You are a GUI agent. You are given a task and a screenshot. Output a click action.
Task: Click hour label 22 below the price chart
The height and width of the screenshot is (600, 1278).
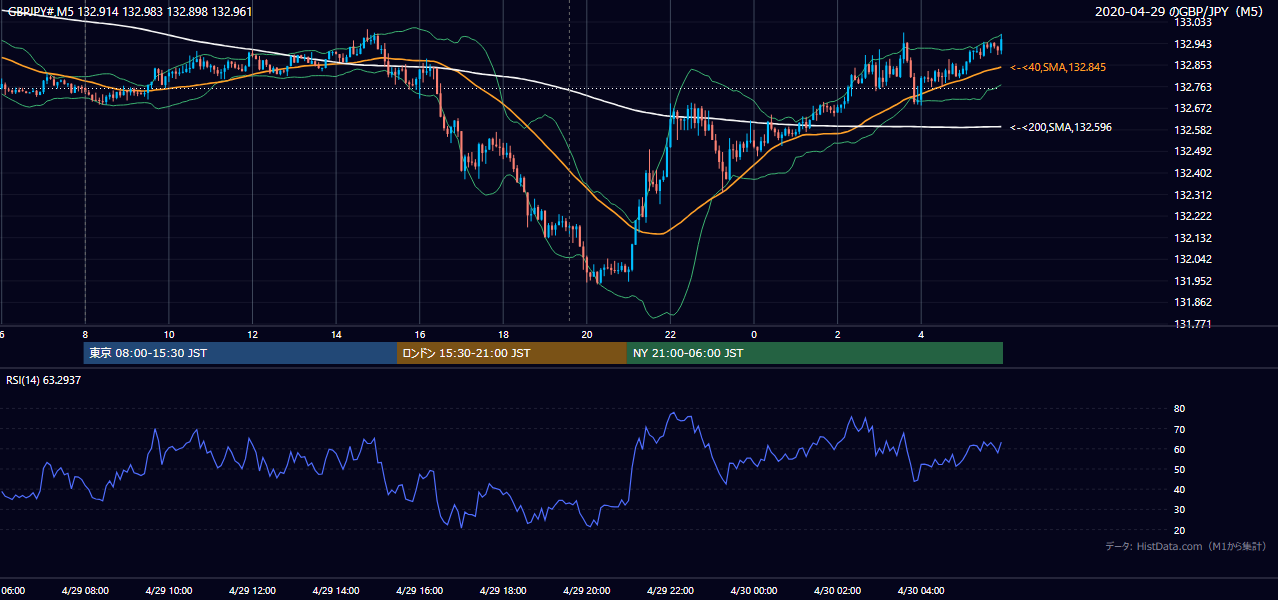click(x=670, y=335)
